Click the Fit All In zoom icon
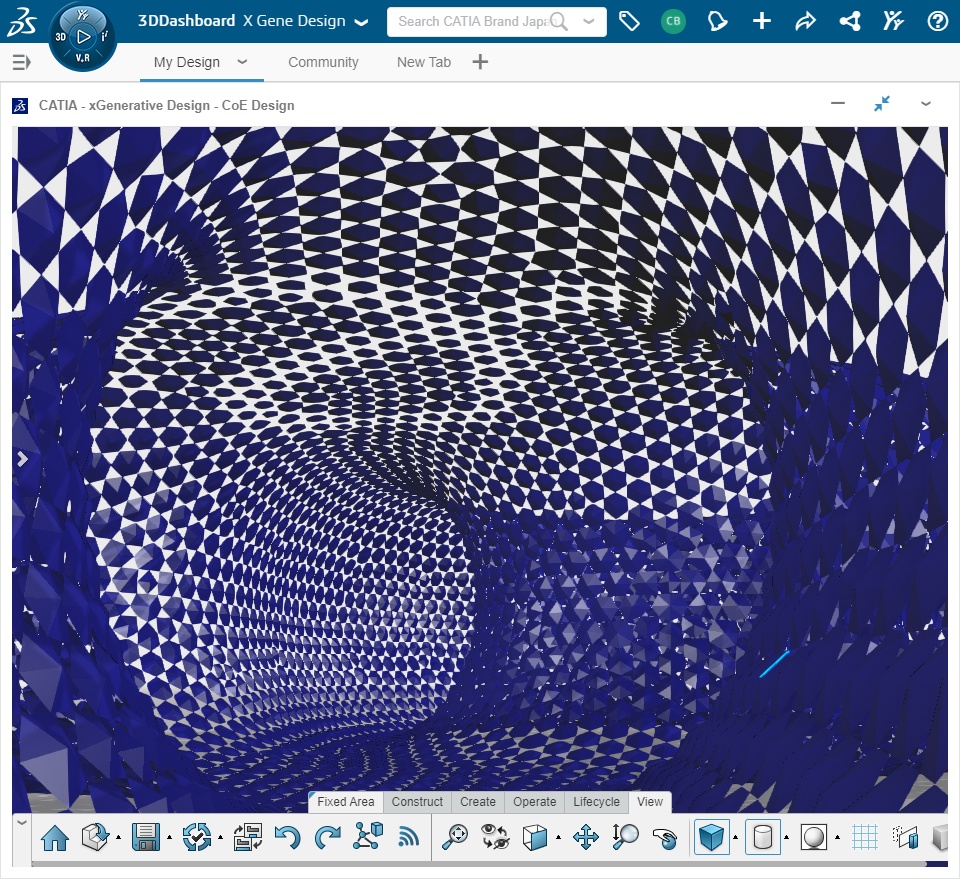Image resolution: width=960 pixels, height=879 pixels. coord(455,837)
